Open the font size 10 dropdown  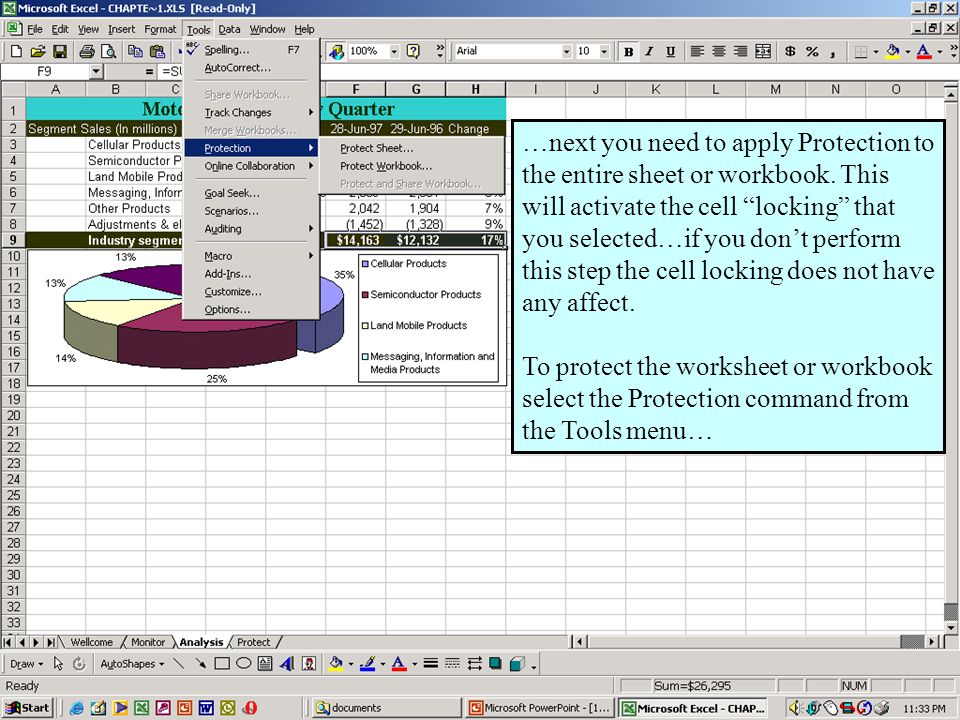(x=604, y=51)
